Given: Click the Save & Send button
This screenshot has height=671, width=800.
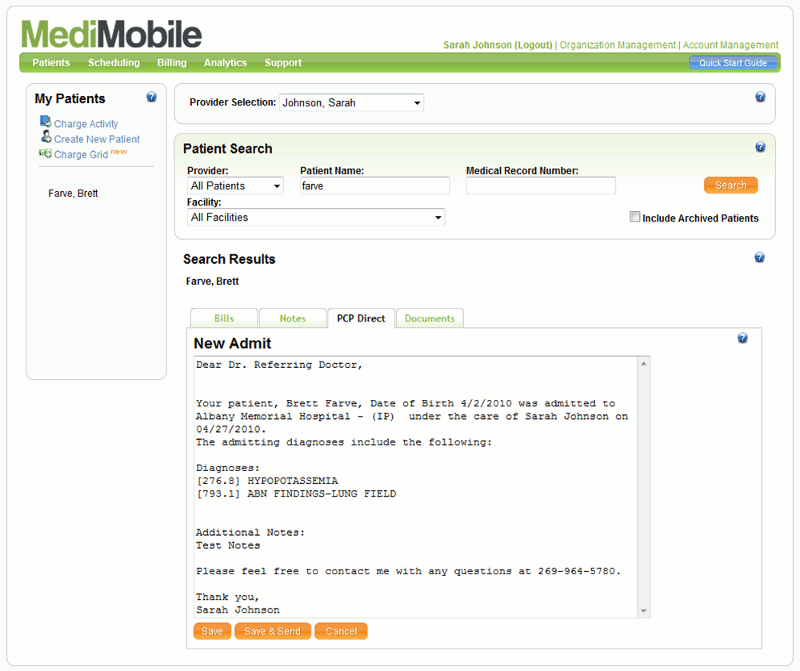Looking at the screenshot, I should click(272, 631).
